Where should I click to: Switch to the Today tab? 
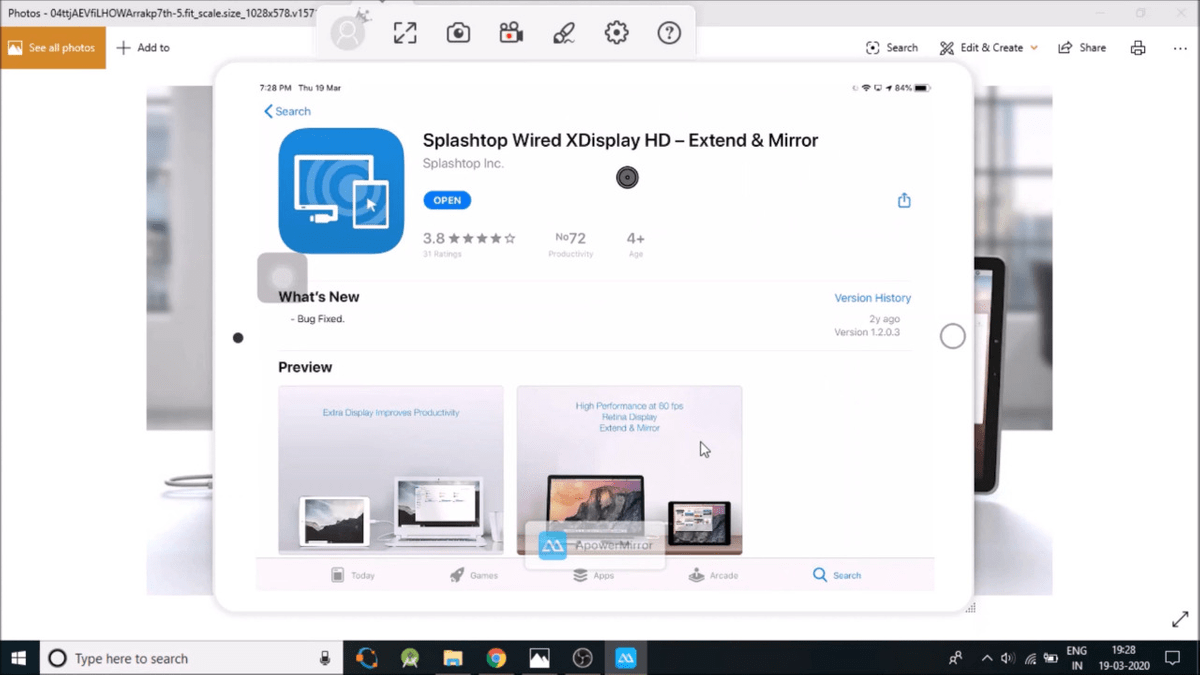(x=352, y=576)
